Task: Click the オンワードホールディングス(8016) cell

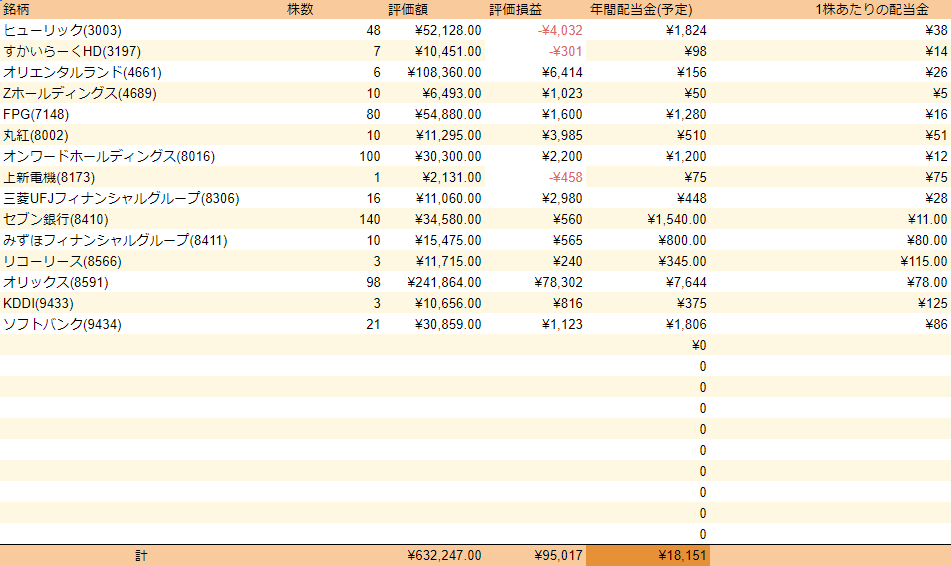Action: (109, 157)
